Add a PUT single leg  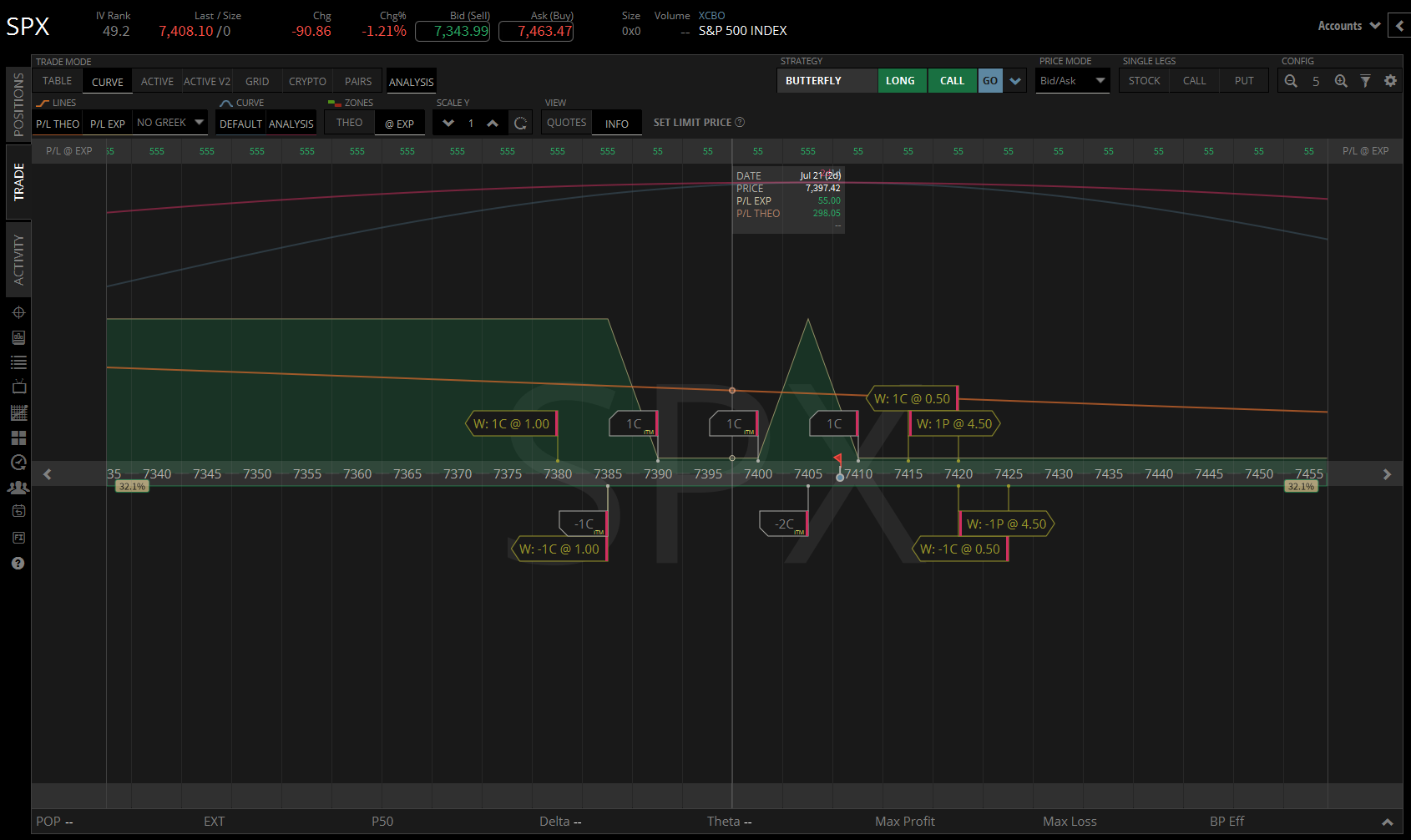[1244, 81]
